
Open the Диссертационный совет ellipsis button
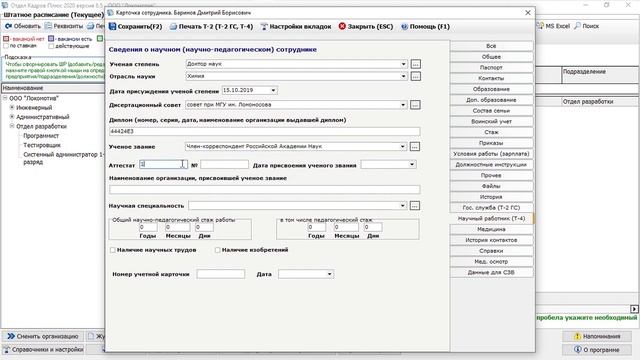click(415, 105)
